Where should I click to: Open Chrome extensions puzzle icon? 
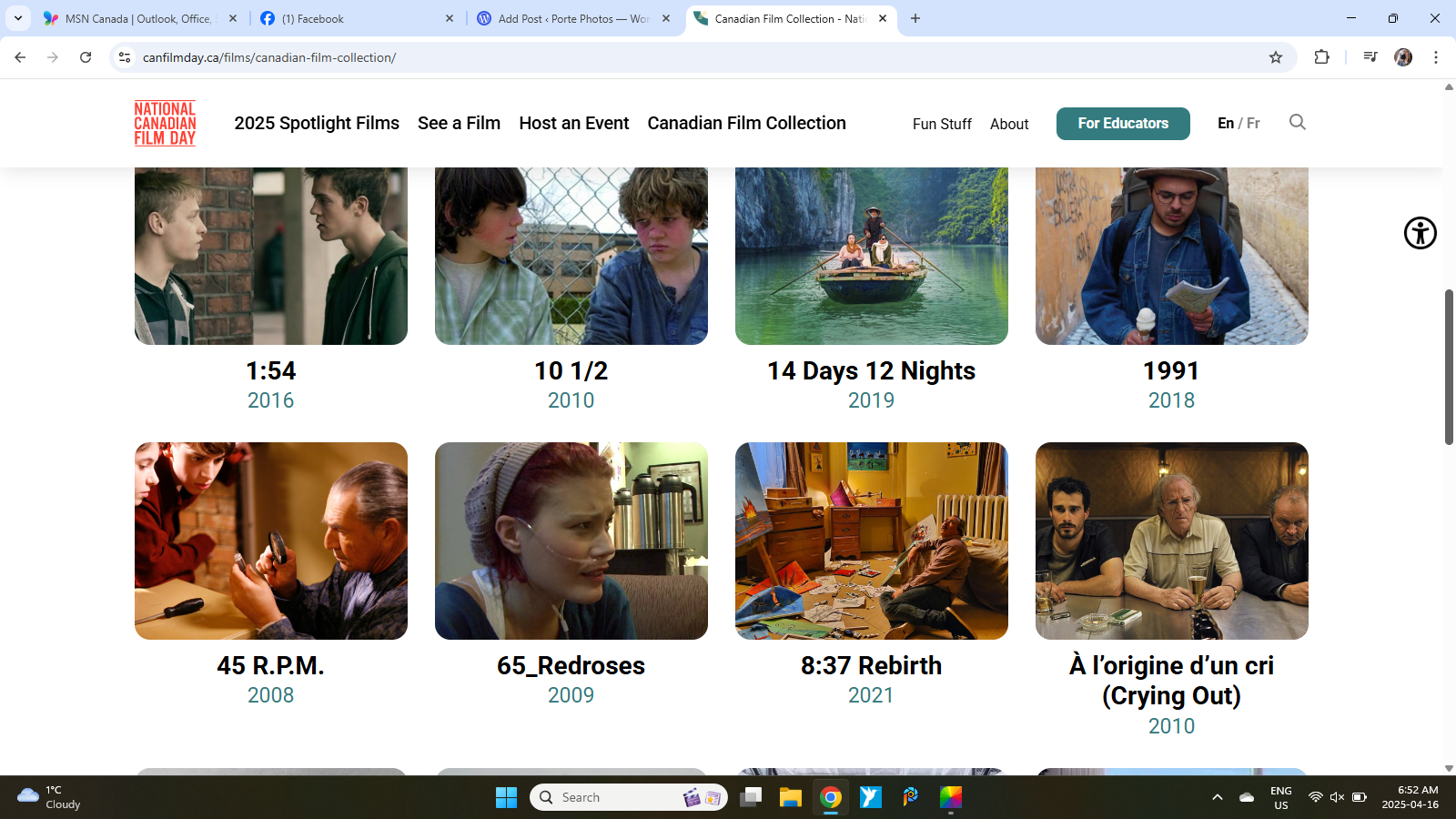pyautogui.click(x=1321, y=57)
